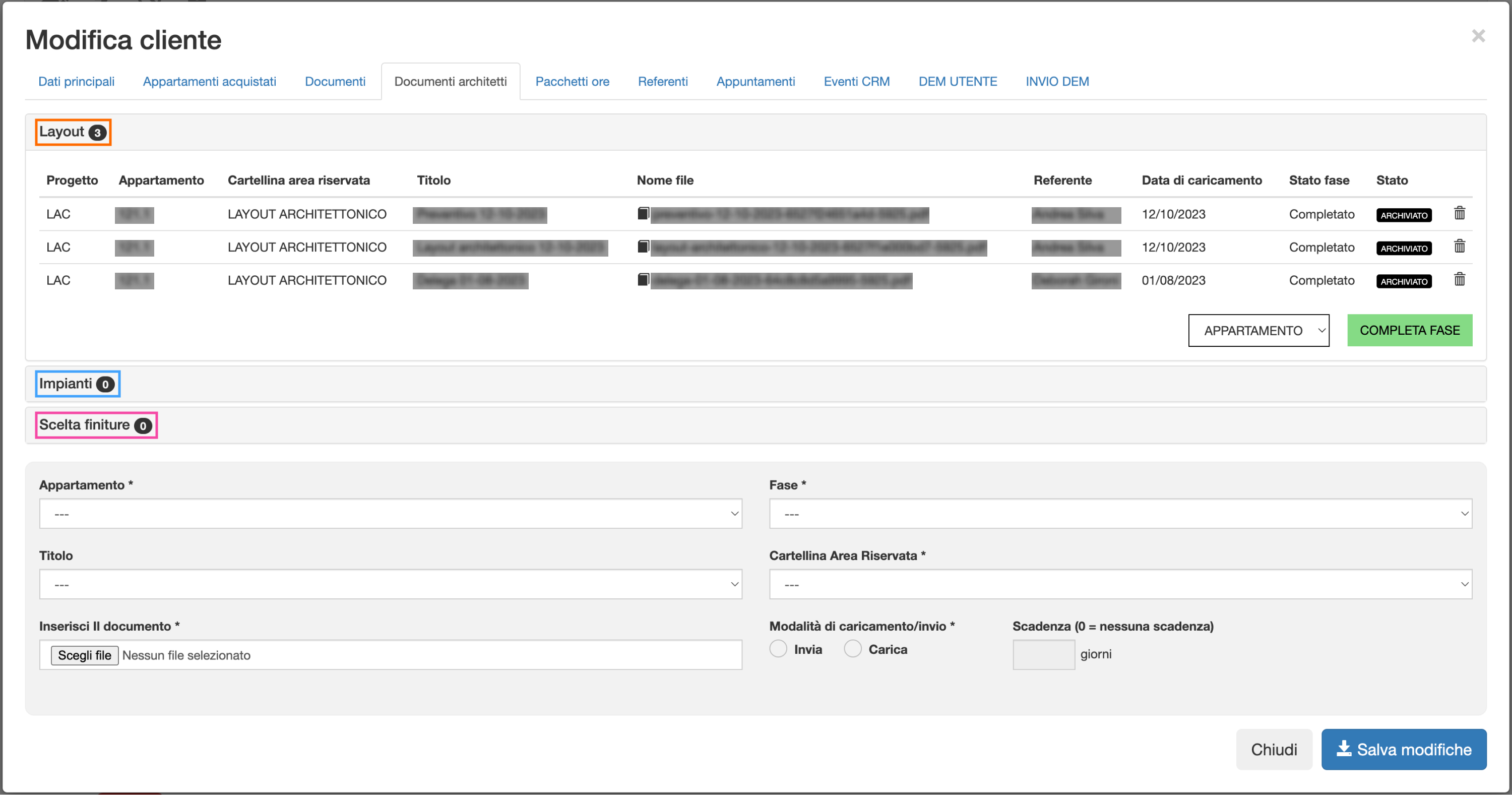Click the Referente column header

(1062, 180)
